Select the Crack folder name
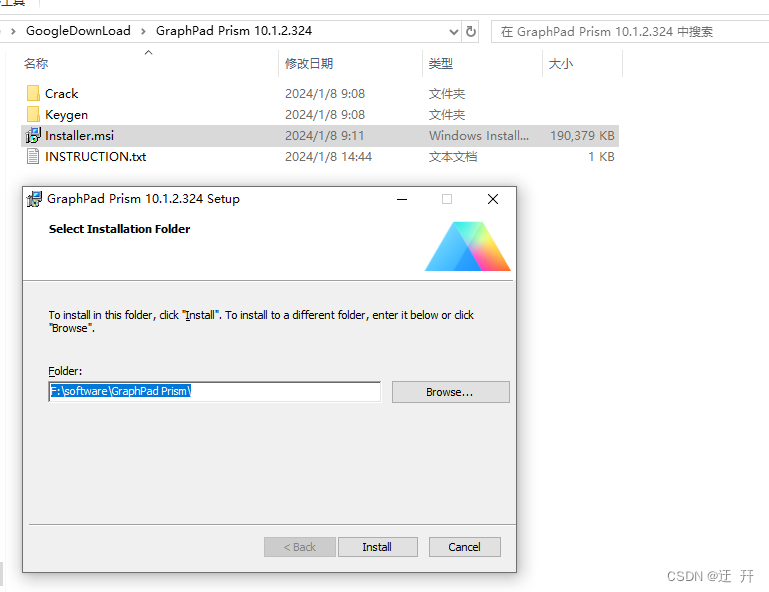This screenshot has height=592, width=769. (x=62, y=93)
